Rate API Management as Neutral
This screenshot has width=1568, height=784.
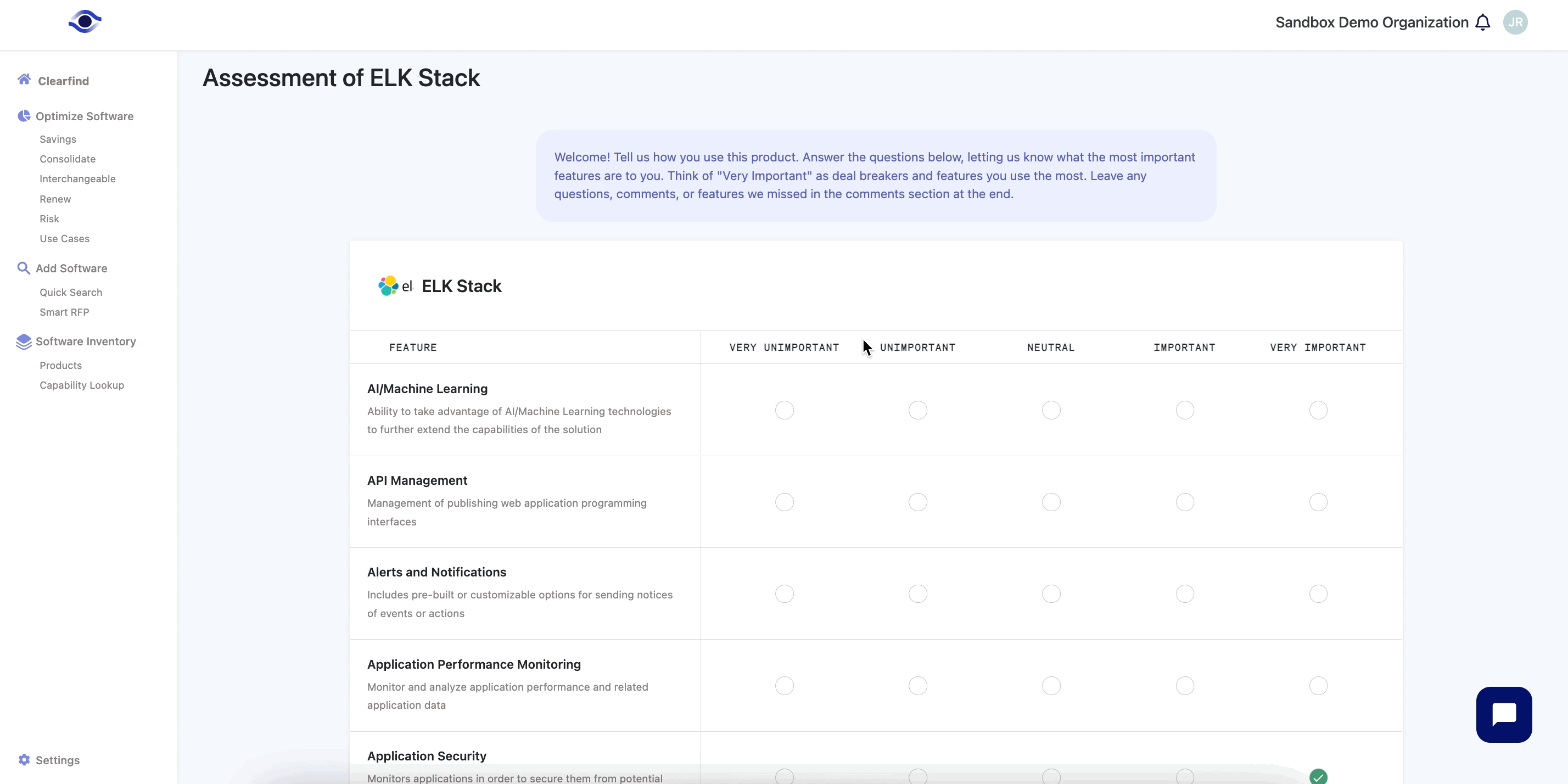tap(1051, 502)
